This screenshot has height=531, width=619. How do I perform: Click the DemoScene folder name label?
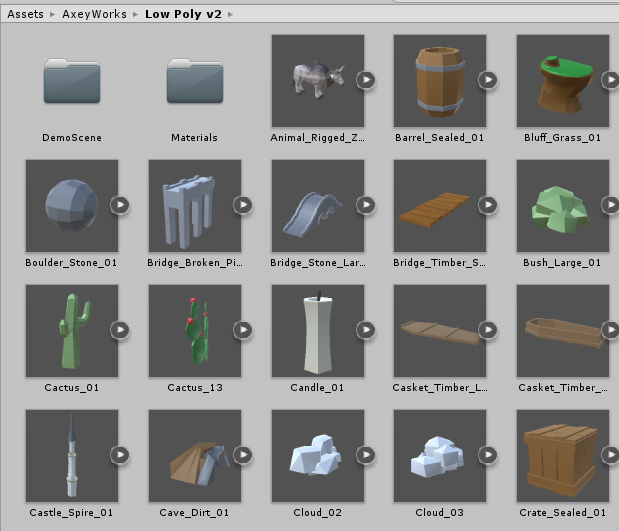72,137
